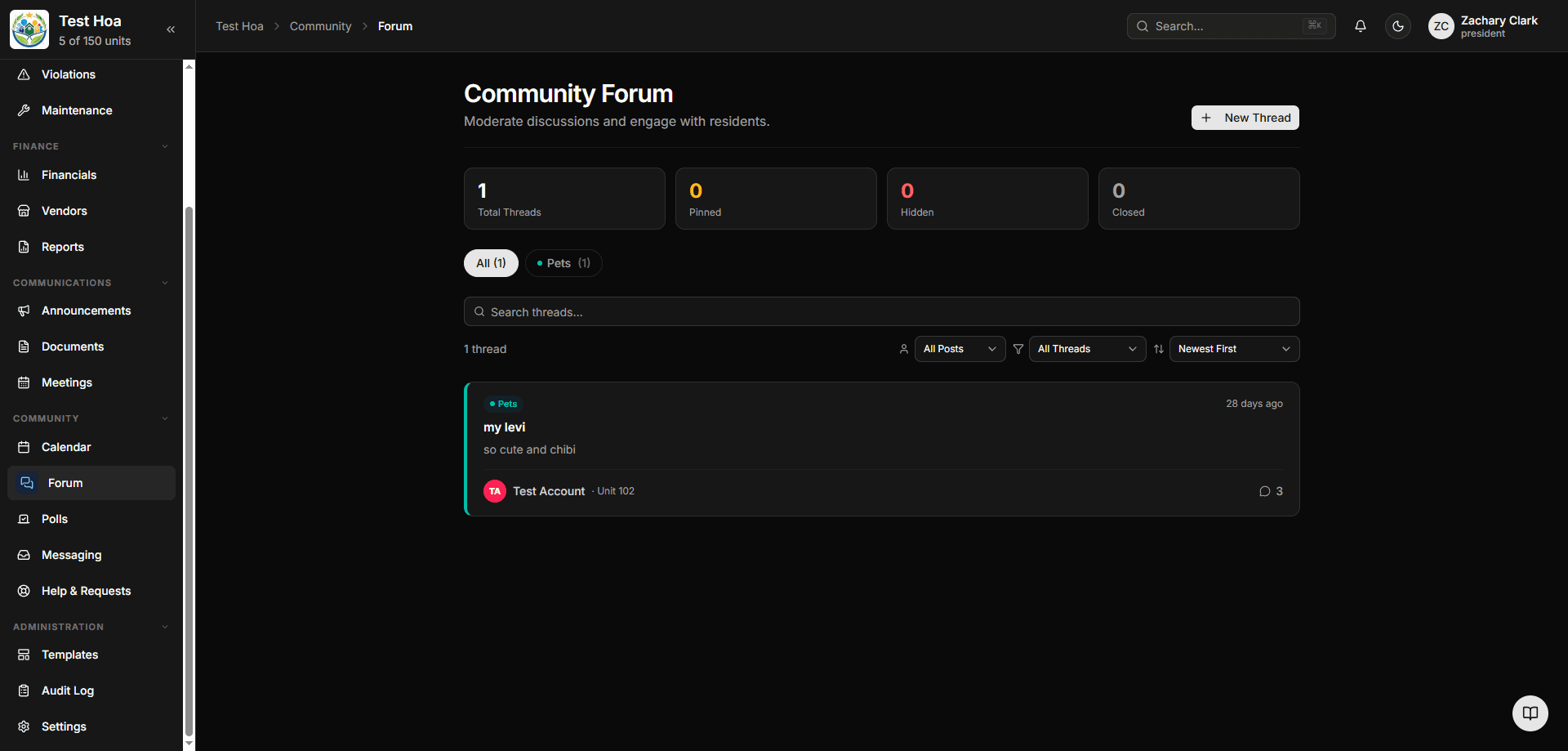Click the Pets tag on thread card

tap(503, 404)
